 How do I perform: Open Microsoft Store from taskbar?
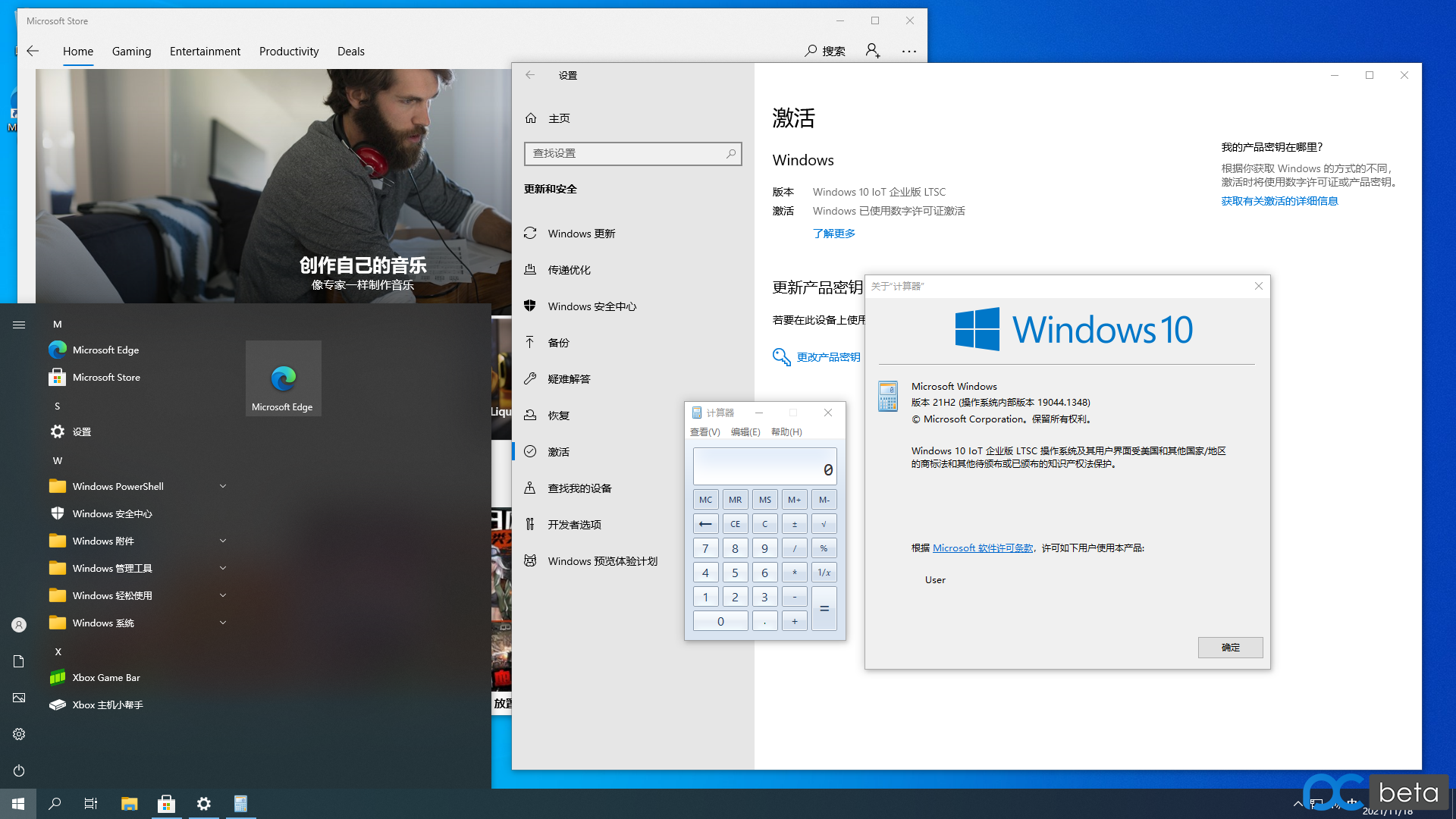166,804
